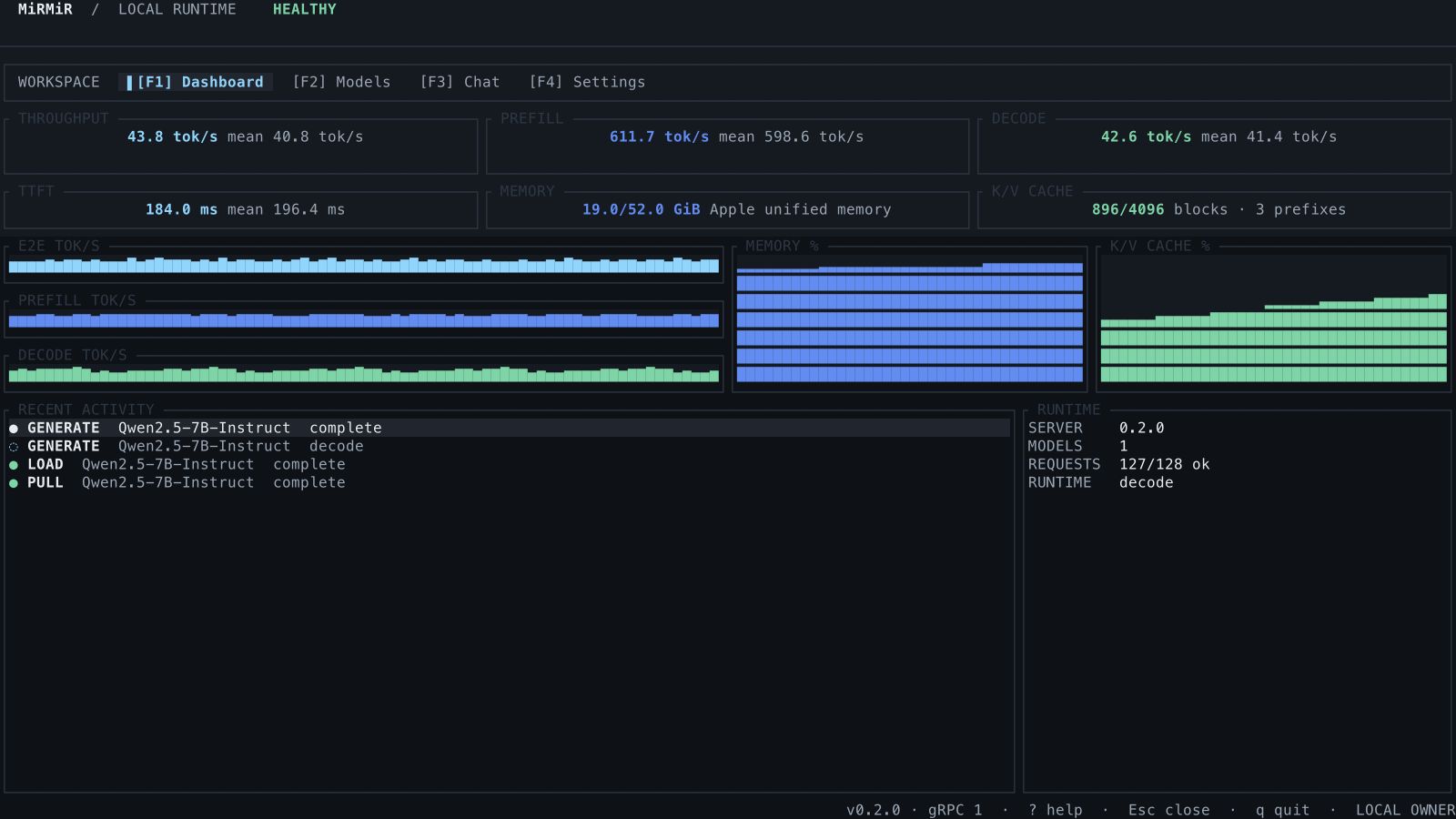Screen dimensions: 1456x819
Task: Click the mean 40.8 tok/s text
Action: 296,136
